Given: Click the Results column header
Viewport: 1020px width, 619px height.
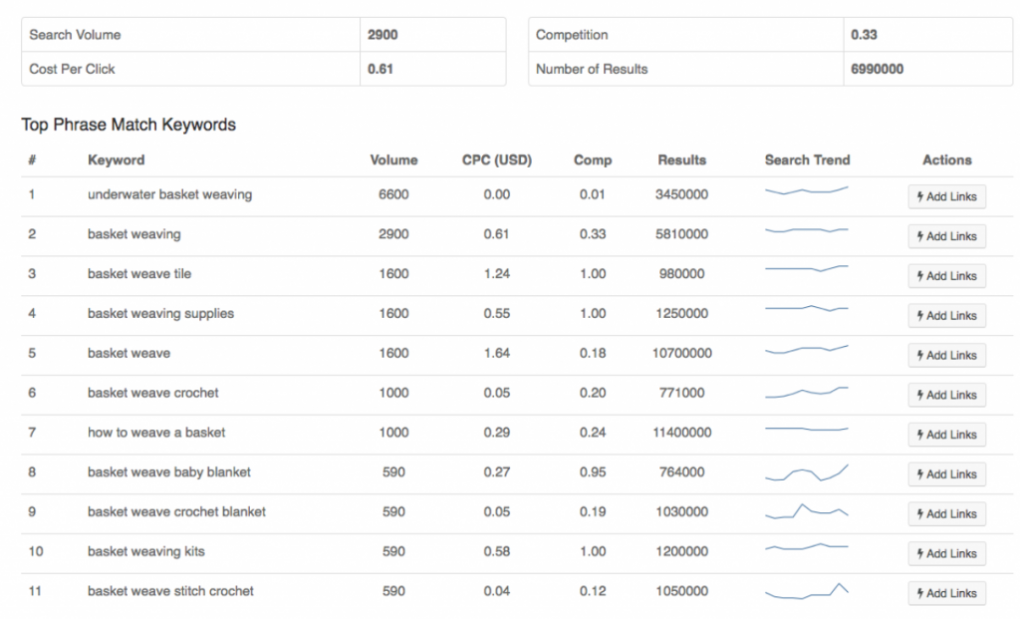Looking at the screenshot, I should click(x=681, y=160).
